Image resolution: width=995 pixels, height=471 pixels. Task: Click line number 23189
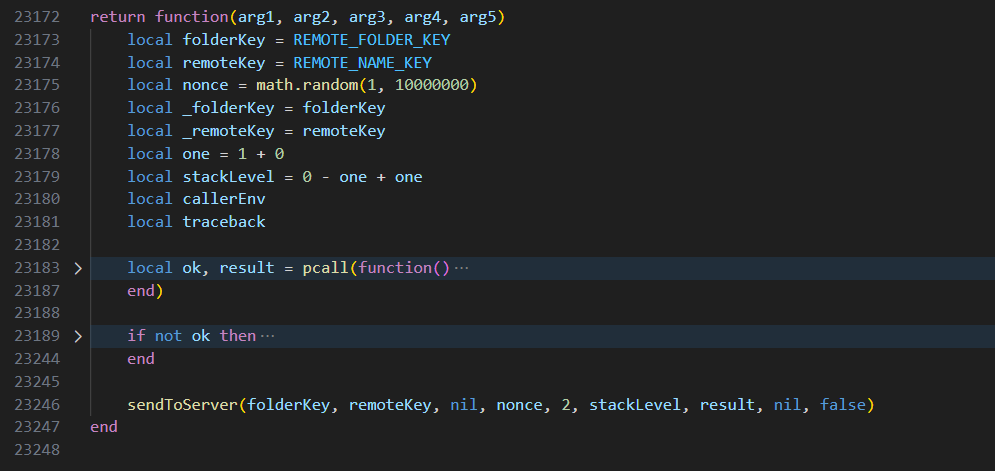point(37,336)
